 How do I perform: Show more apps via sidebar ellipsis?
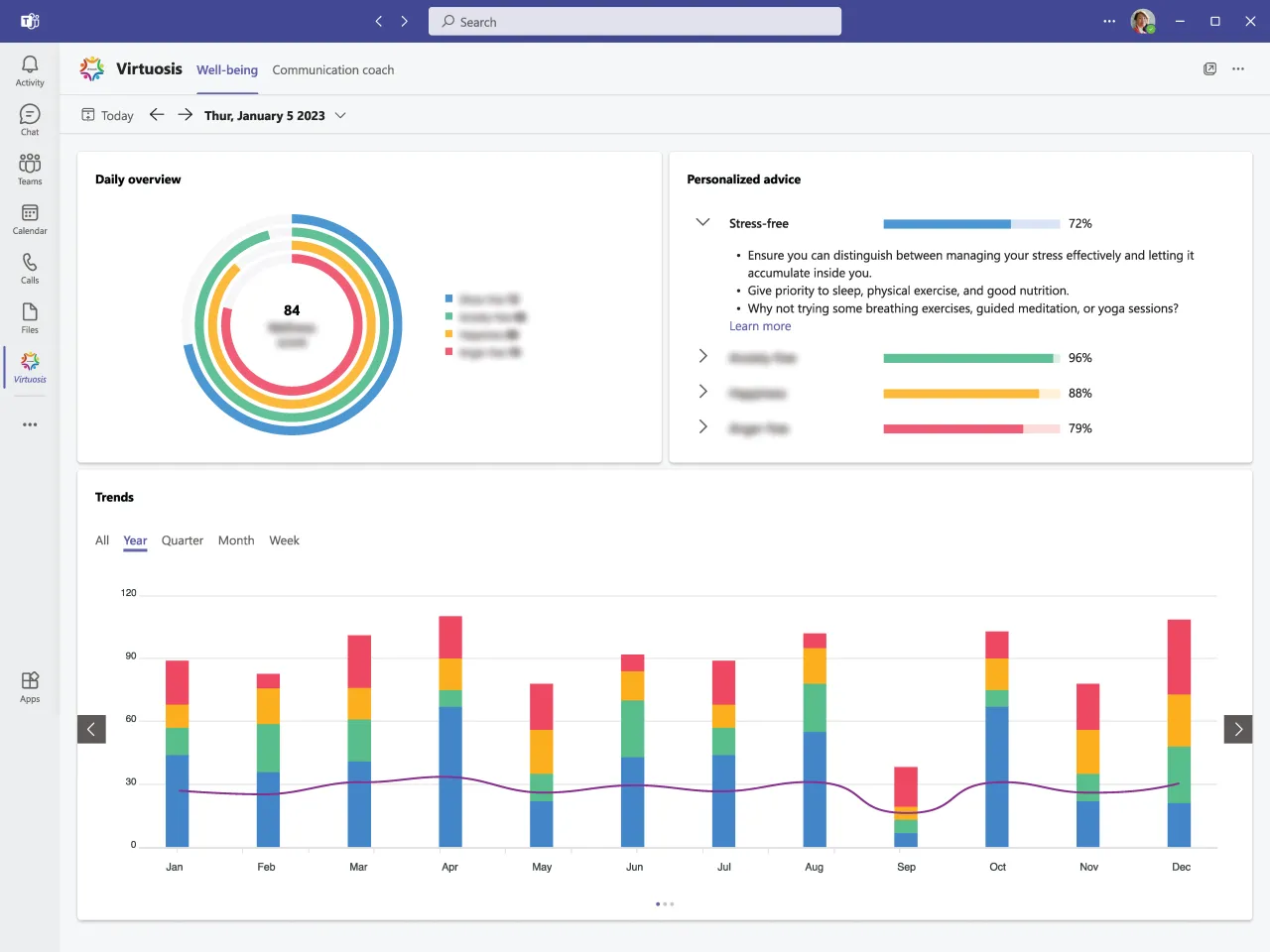coord(30,424)
